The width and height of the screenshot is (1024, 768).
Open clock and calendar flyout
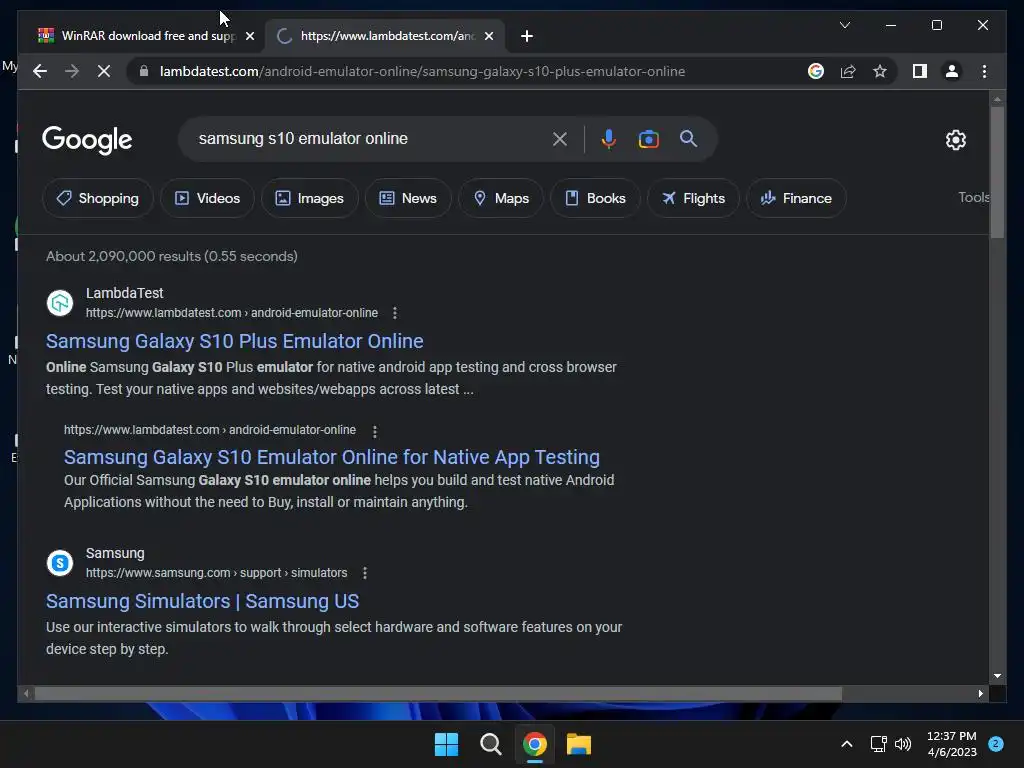[952, 744]
